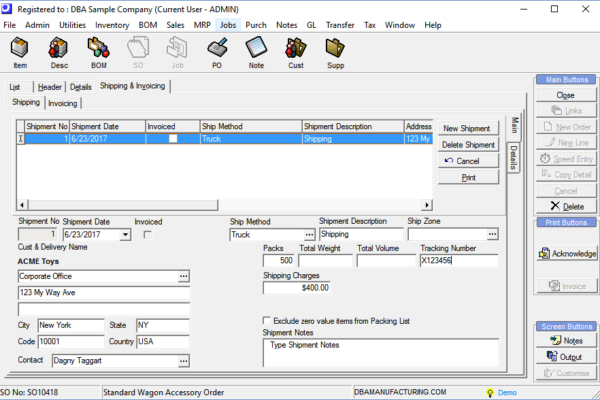This screenshot has width=600, height=400.
Task: Open the Item toolbar icon
Action: 20,48
